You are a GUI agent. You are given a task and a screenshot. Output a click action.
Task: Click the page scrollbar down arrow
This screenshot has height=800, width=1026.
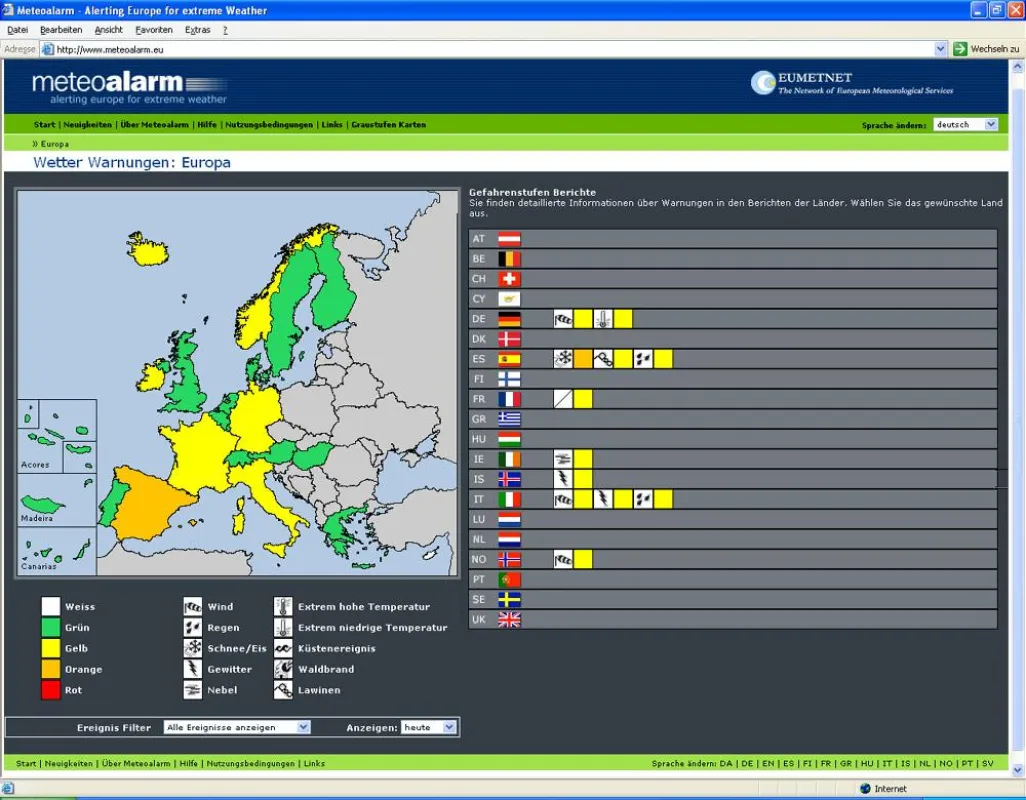coord(1017,771)
